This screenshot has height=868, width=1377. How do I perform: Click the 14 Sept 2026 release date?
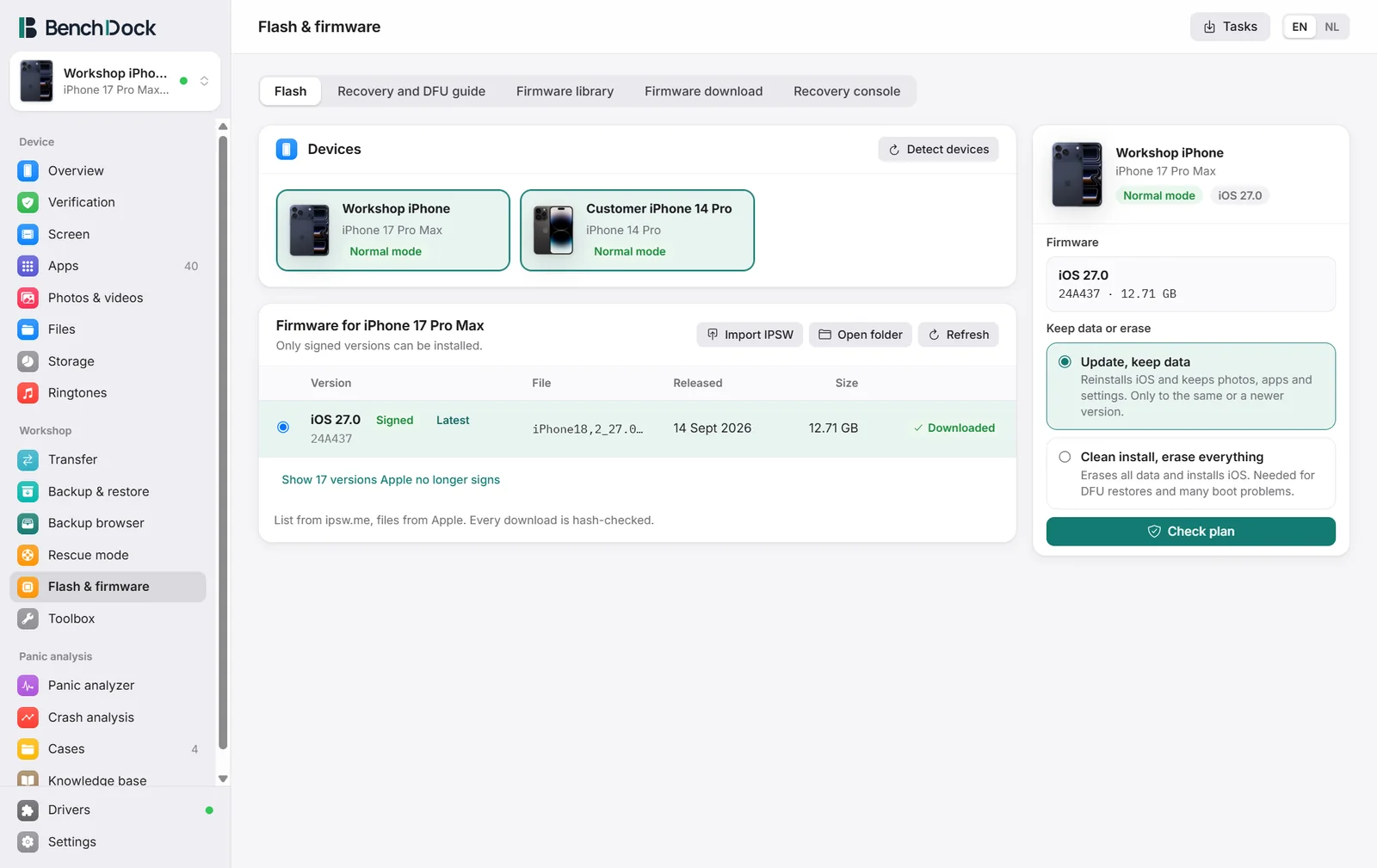(712, 428)
